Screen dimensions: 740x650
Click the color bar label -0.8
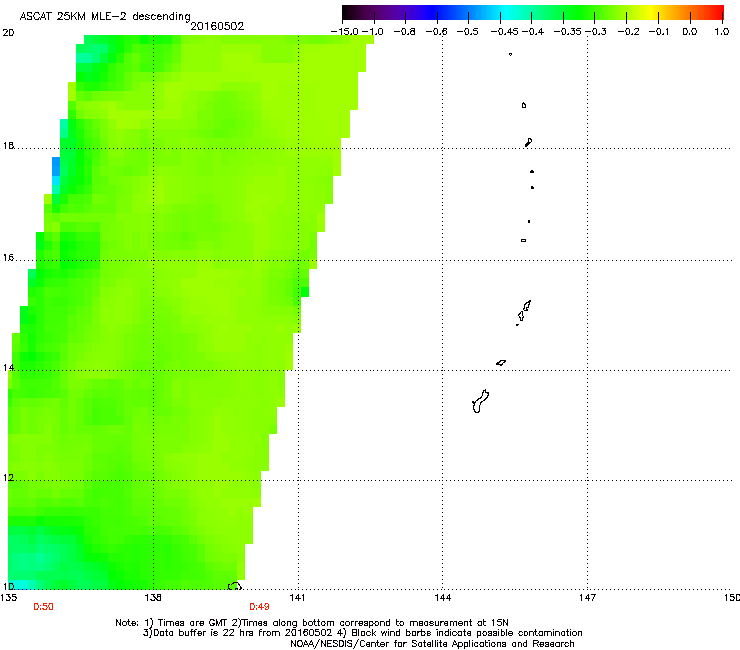click(404, 32)
